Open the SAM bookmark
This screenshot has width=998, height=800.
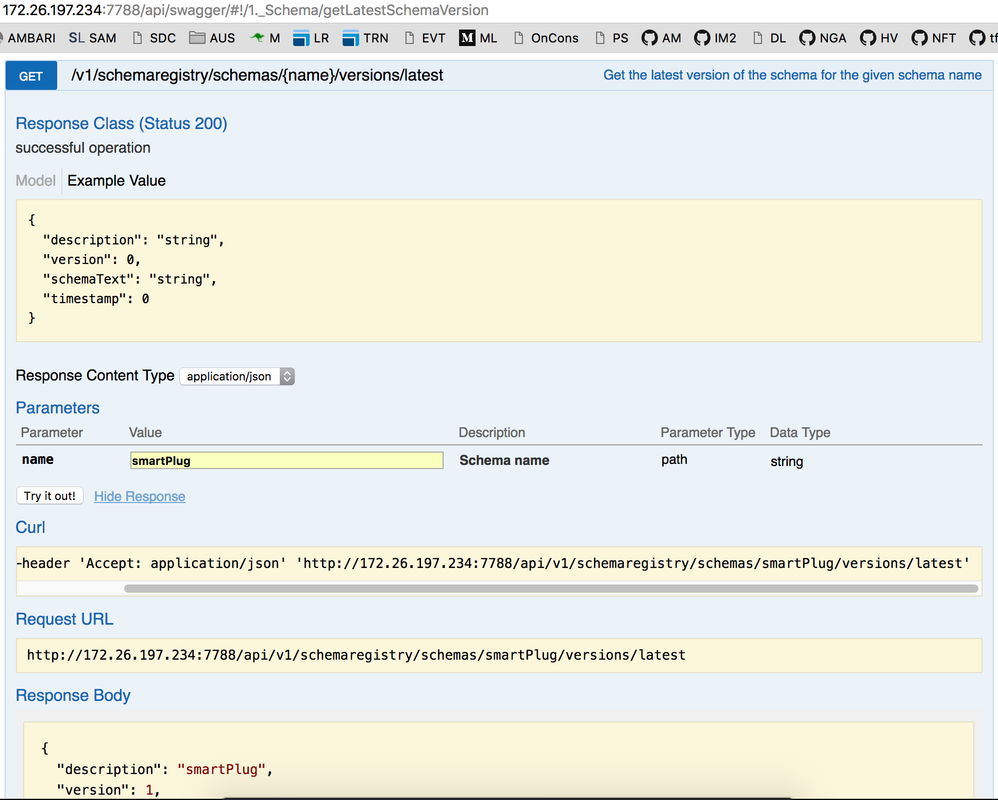pos(92,38)
